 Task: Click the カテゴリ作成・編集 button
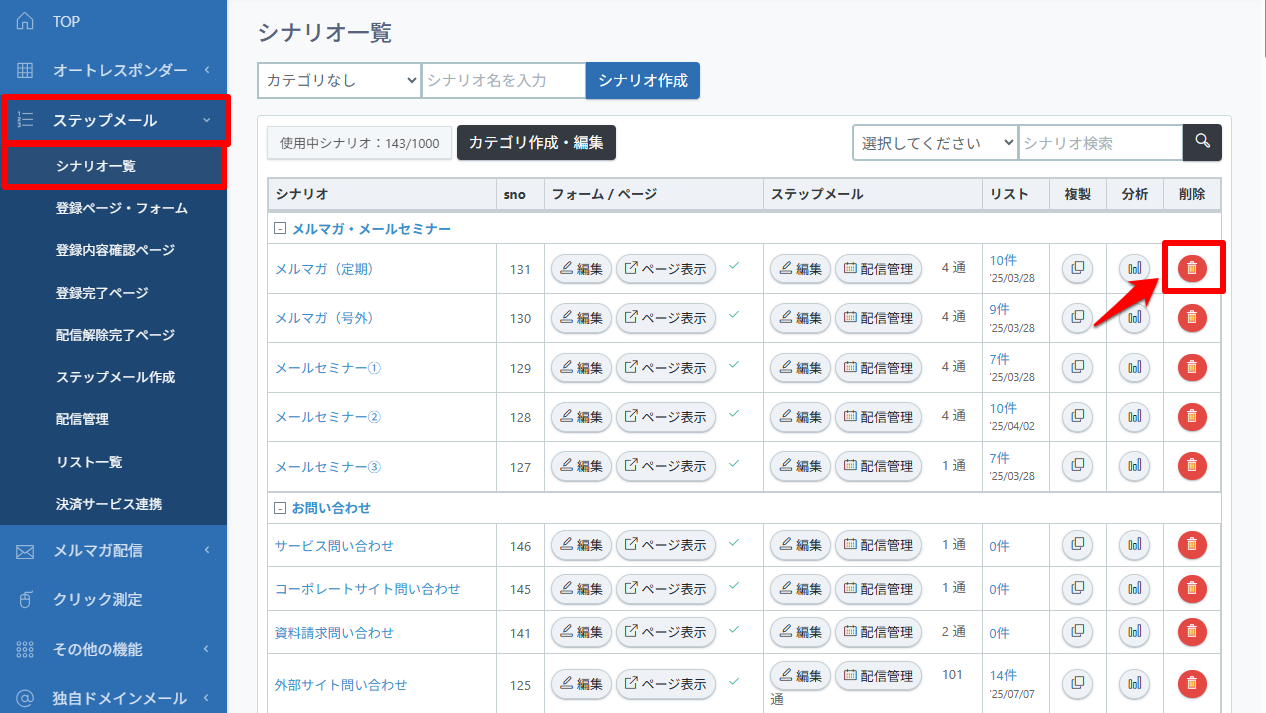(536, 143)
